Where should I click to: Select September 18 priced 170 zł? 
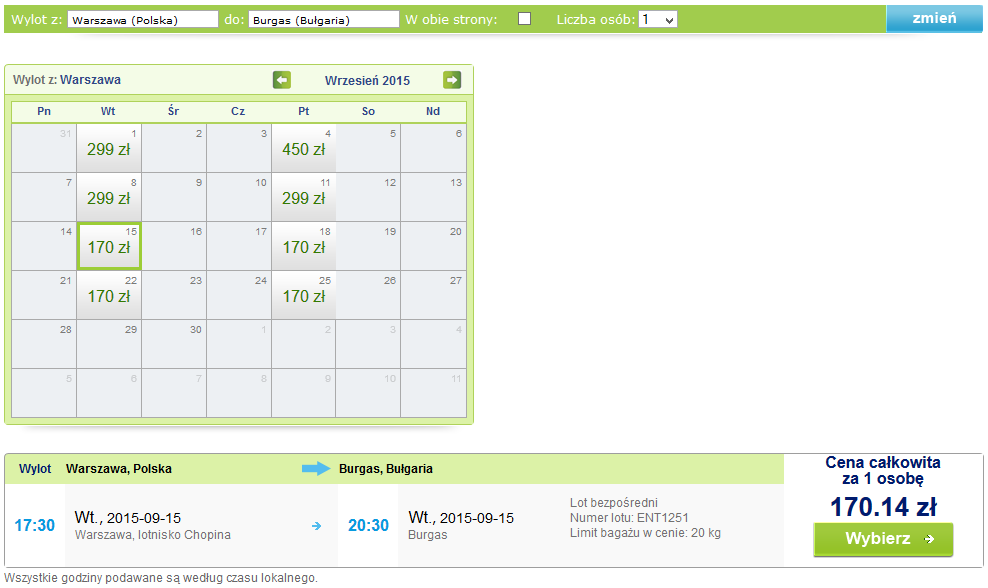tap(304, 246)
